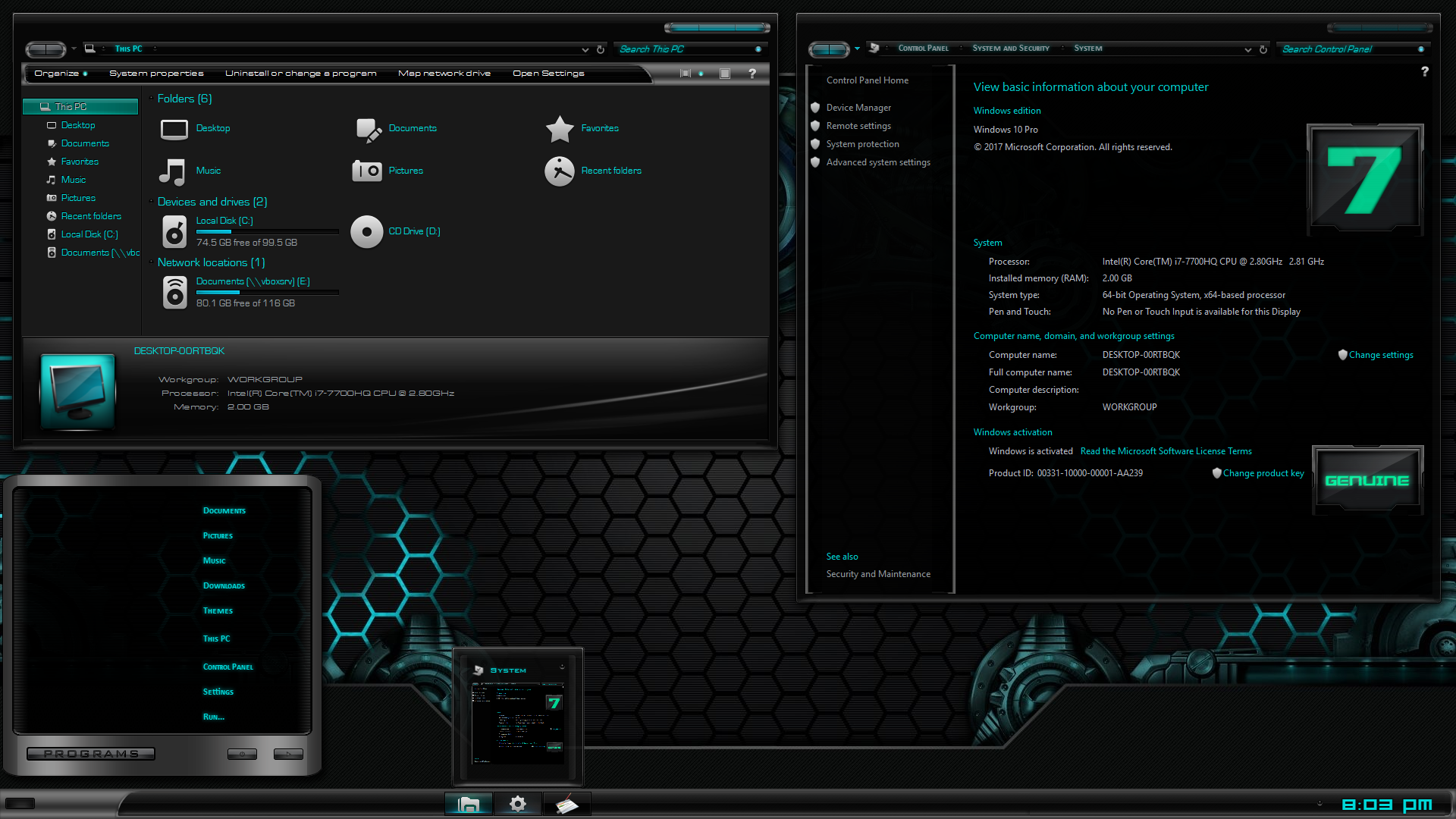This screenshot has width=1456, height=819.
Task: Select the Recent folders icon
Action: (x=560, y=171)
